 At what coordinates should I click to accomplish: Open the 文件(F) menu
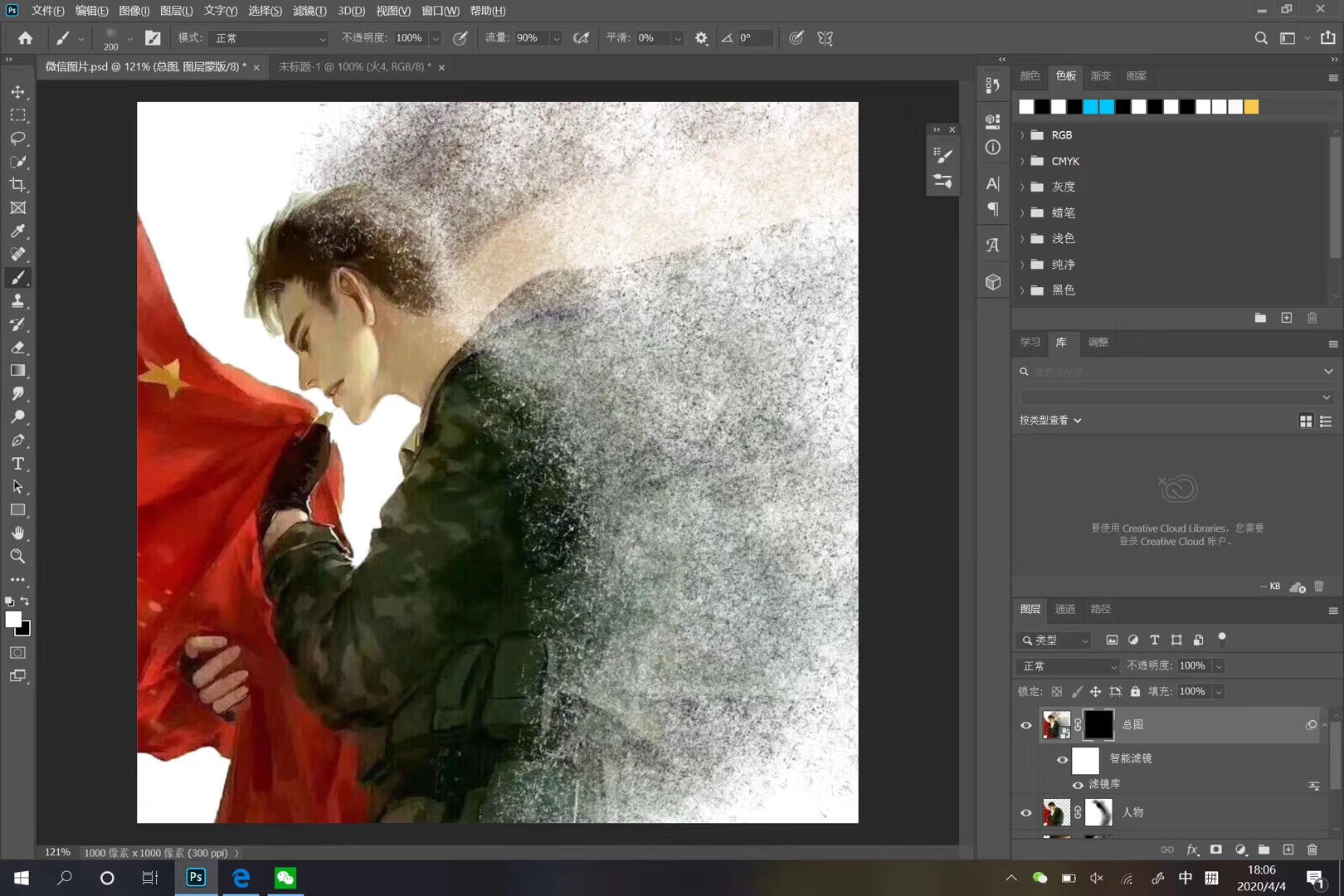tap(48, 11)
